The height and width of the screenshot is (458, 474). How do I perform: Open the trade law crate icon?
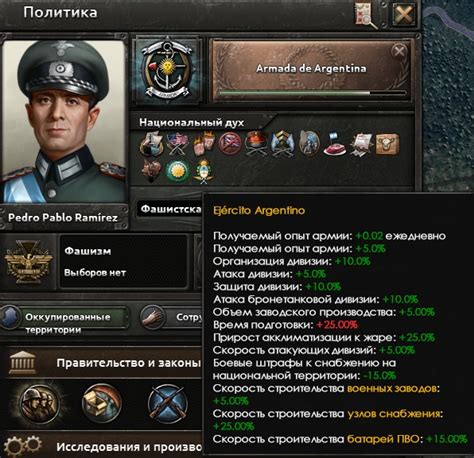[x=102, y=403]
